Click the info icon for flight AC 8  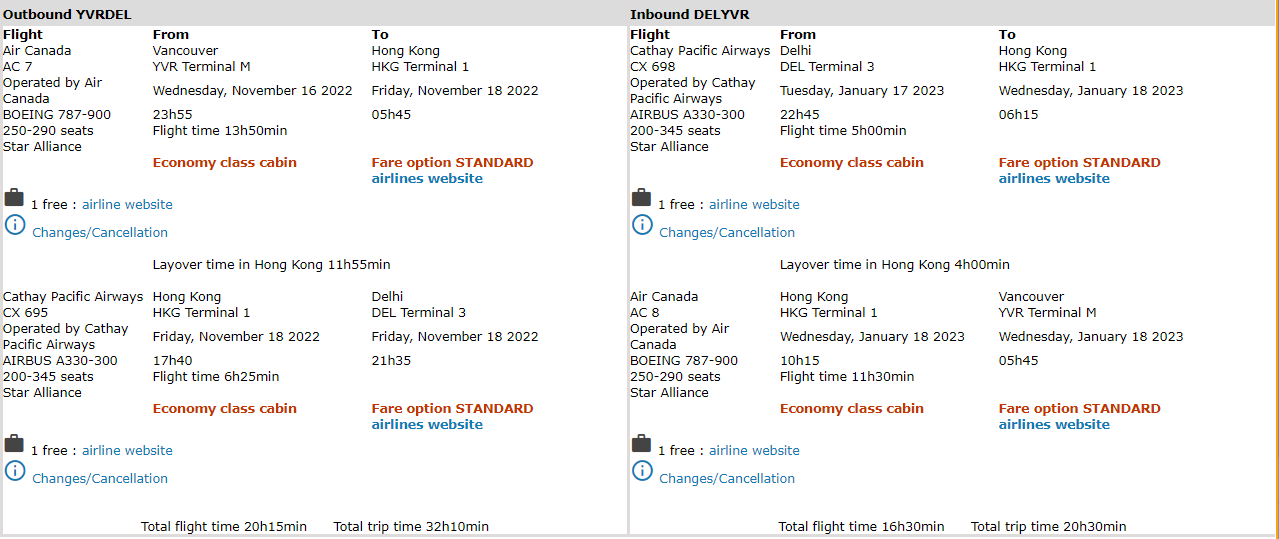(x=641, y=471)
